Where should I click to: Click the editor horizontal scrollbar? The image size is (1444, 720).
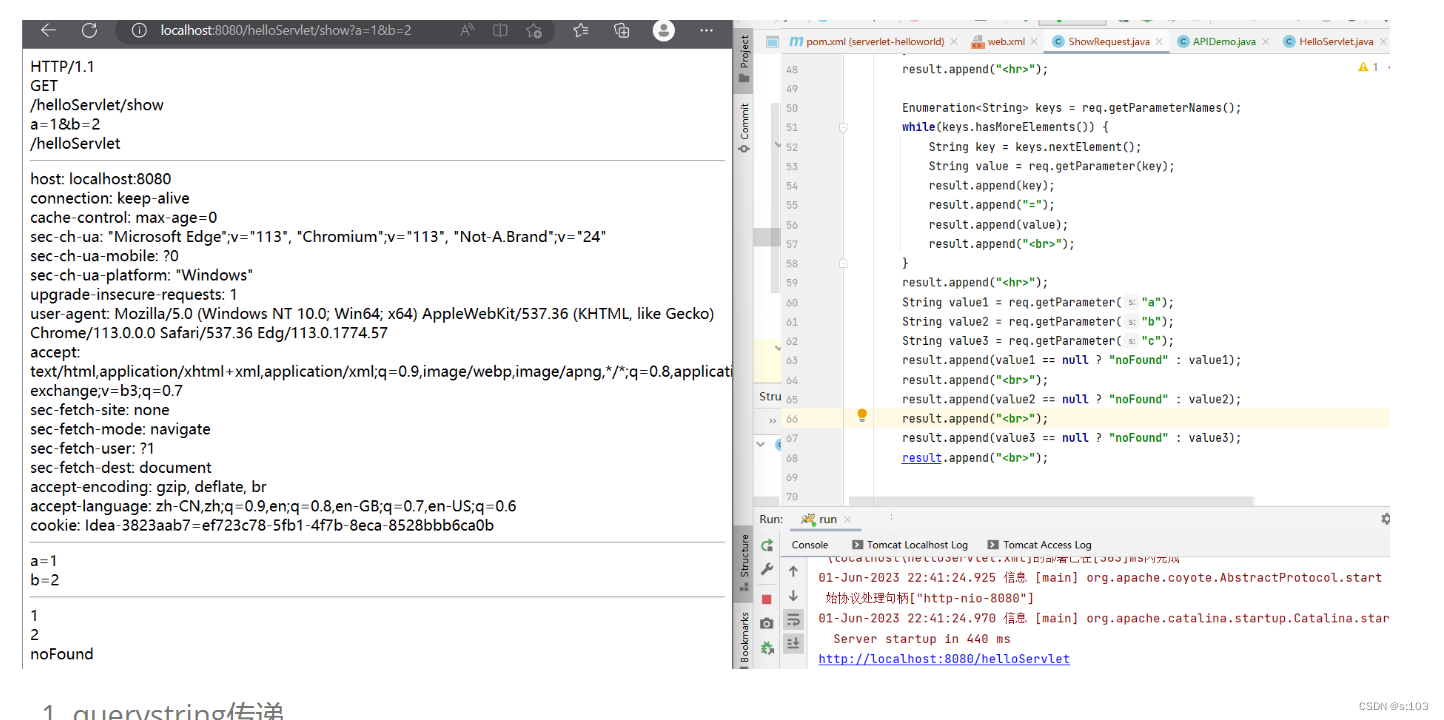tap(1050, 499)
